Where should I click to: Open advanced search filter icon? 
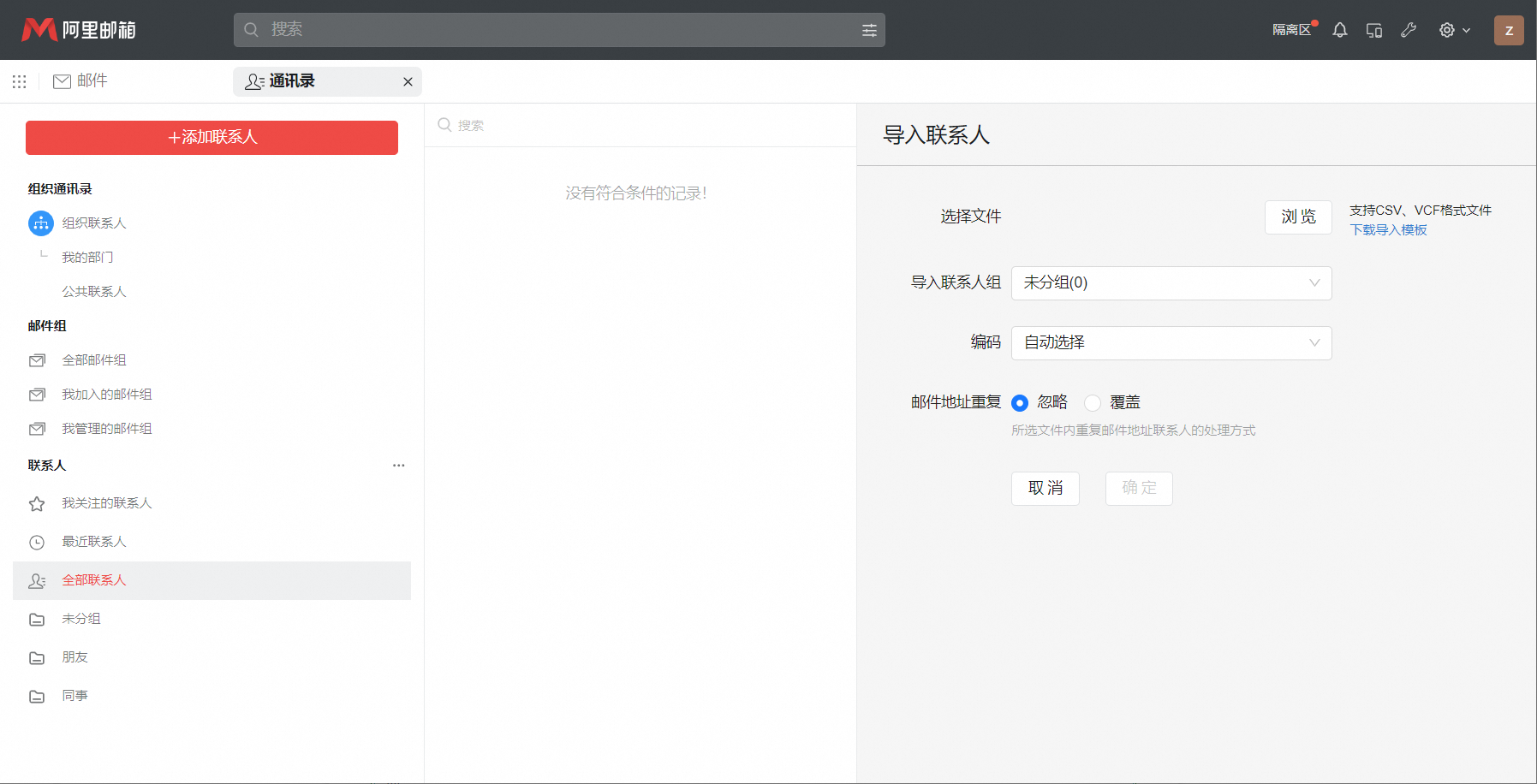point(869,30)
